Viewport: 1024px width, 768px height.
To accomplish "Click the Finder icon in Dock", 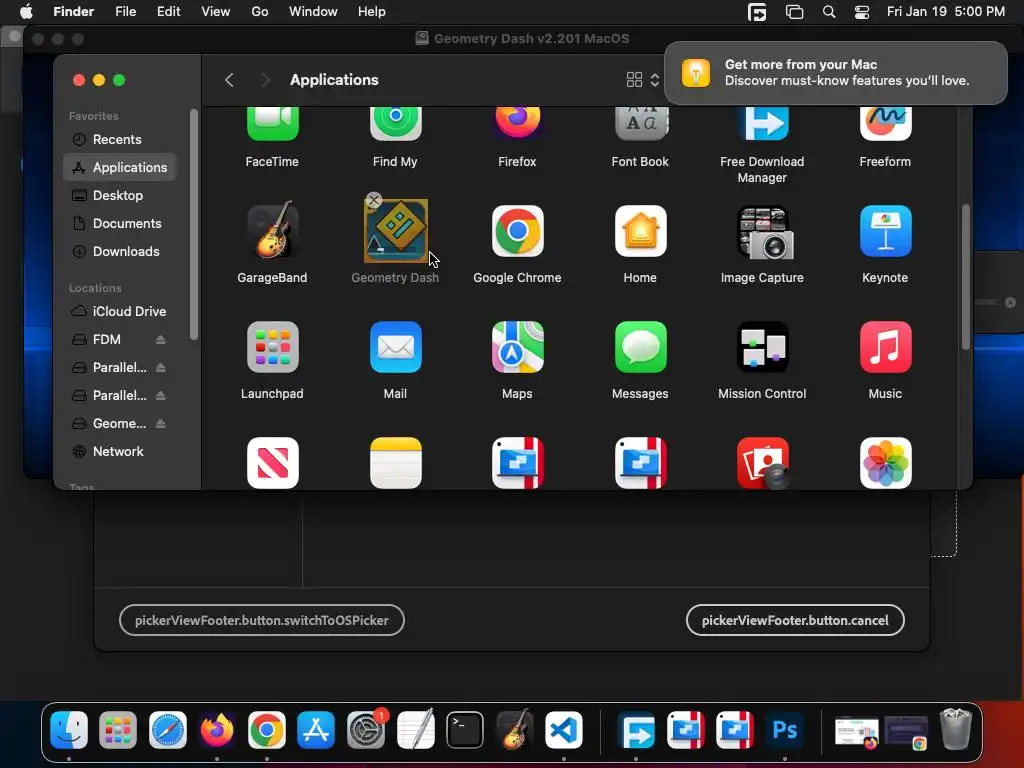I will 69,730.
